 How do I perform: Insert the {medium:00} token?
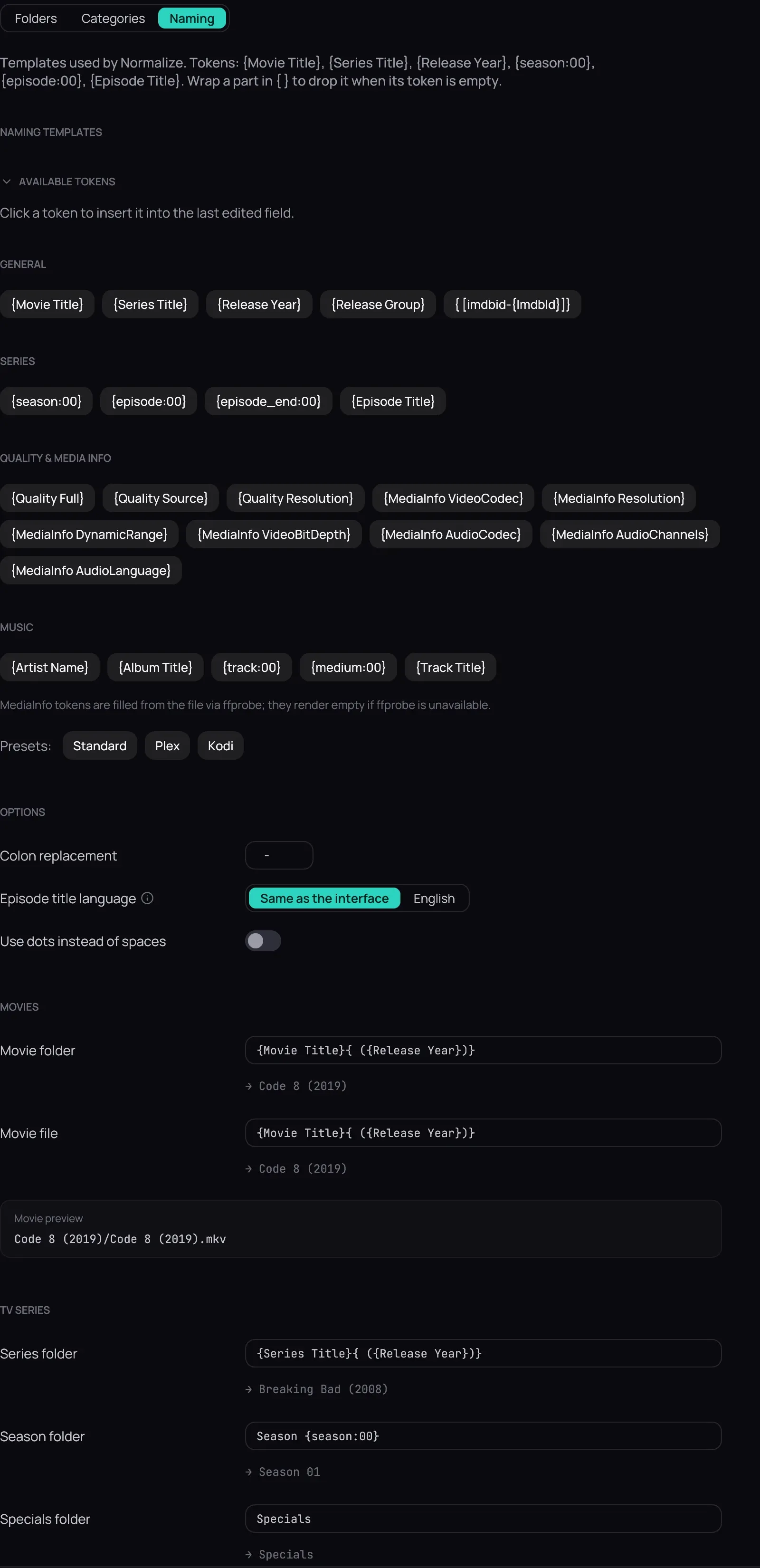(348, 667)
